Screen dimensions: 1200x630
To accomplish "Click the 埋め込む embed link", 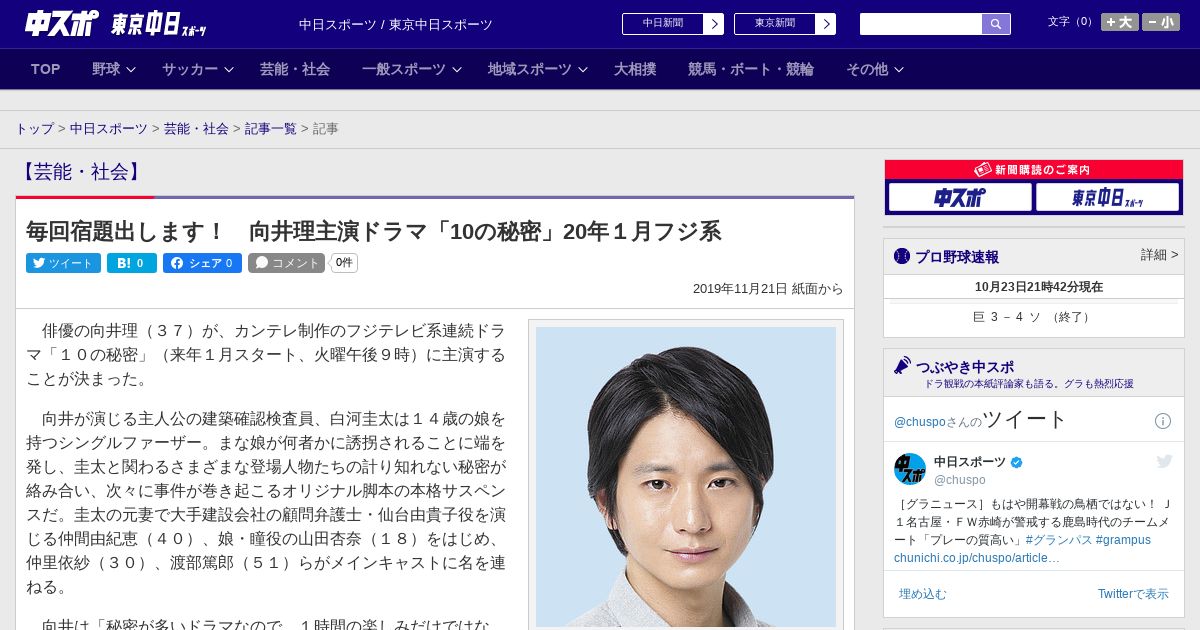I will (x=922, y=594).
